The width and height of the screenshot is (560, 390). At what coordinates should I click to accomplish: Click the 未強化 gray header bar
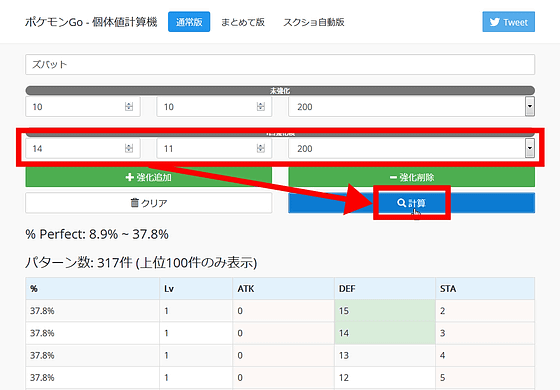(x=280, y=90)
